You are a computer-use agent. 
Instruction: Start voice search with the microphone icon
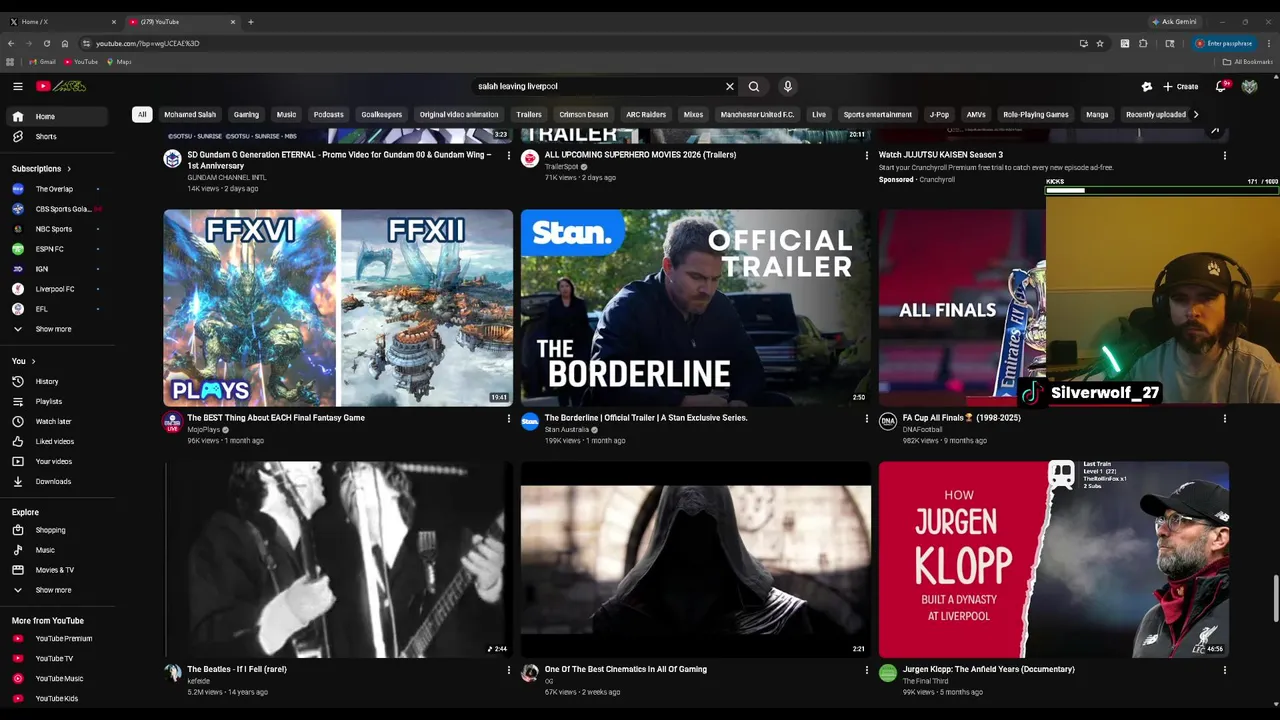(788, 87)
